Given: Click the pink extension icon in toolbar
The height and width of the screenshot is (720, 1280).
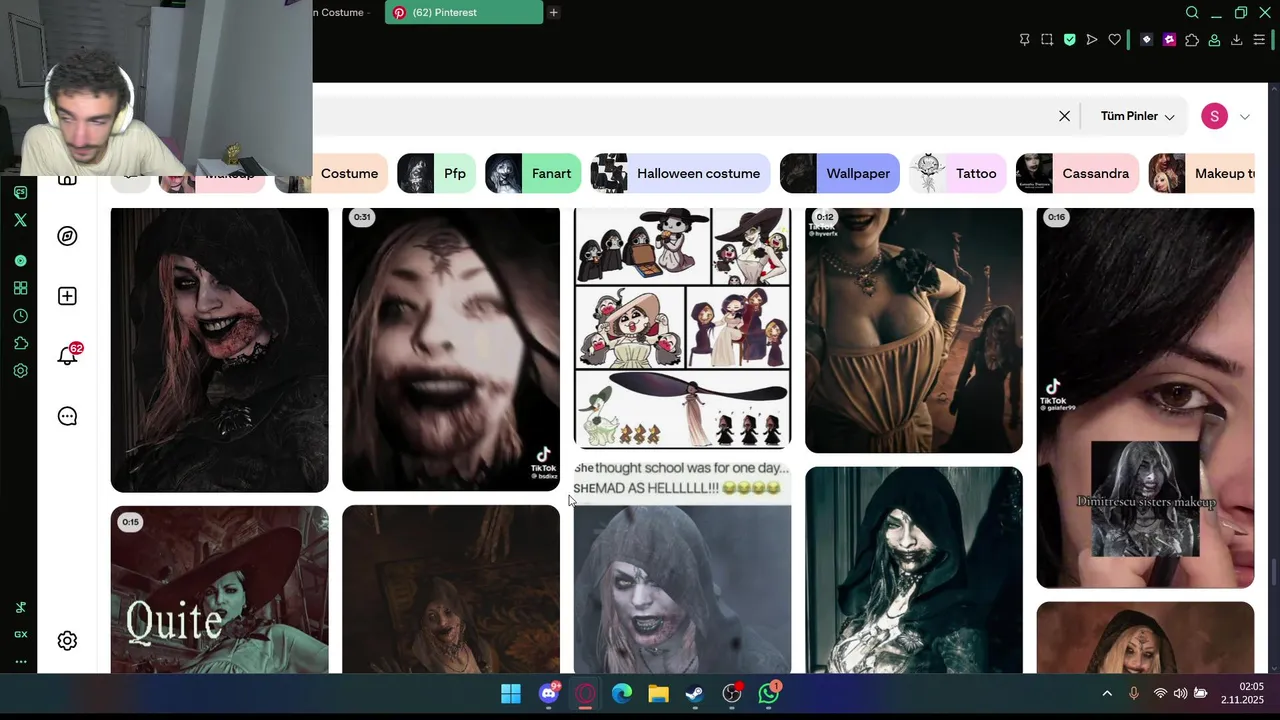Looking at the screenshot, I should pyautogui.click(x=1169, y=40).
